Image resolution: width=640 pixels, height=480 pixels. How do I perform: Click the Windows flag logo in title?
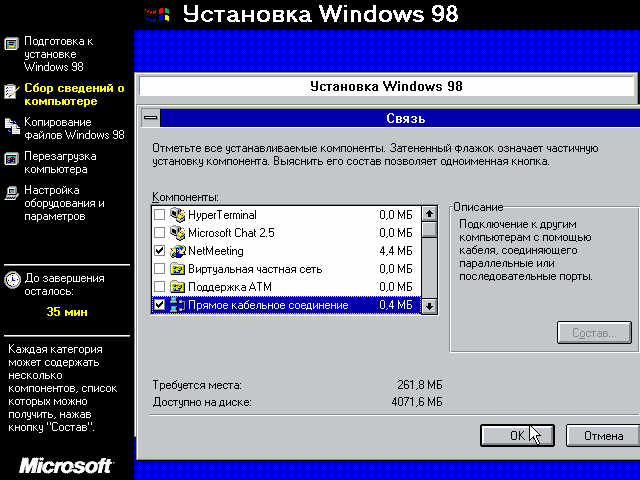(157, 15)
